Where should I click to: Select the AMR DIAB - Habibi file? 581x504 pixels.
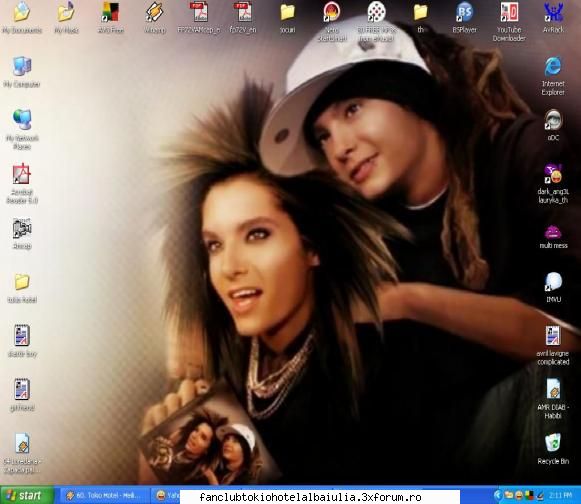coord(553,399)
